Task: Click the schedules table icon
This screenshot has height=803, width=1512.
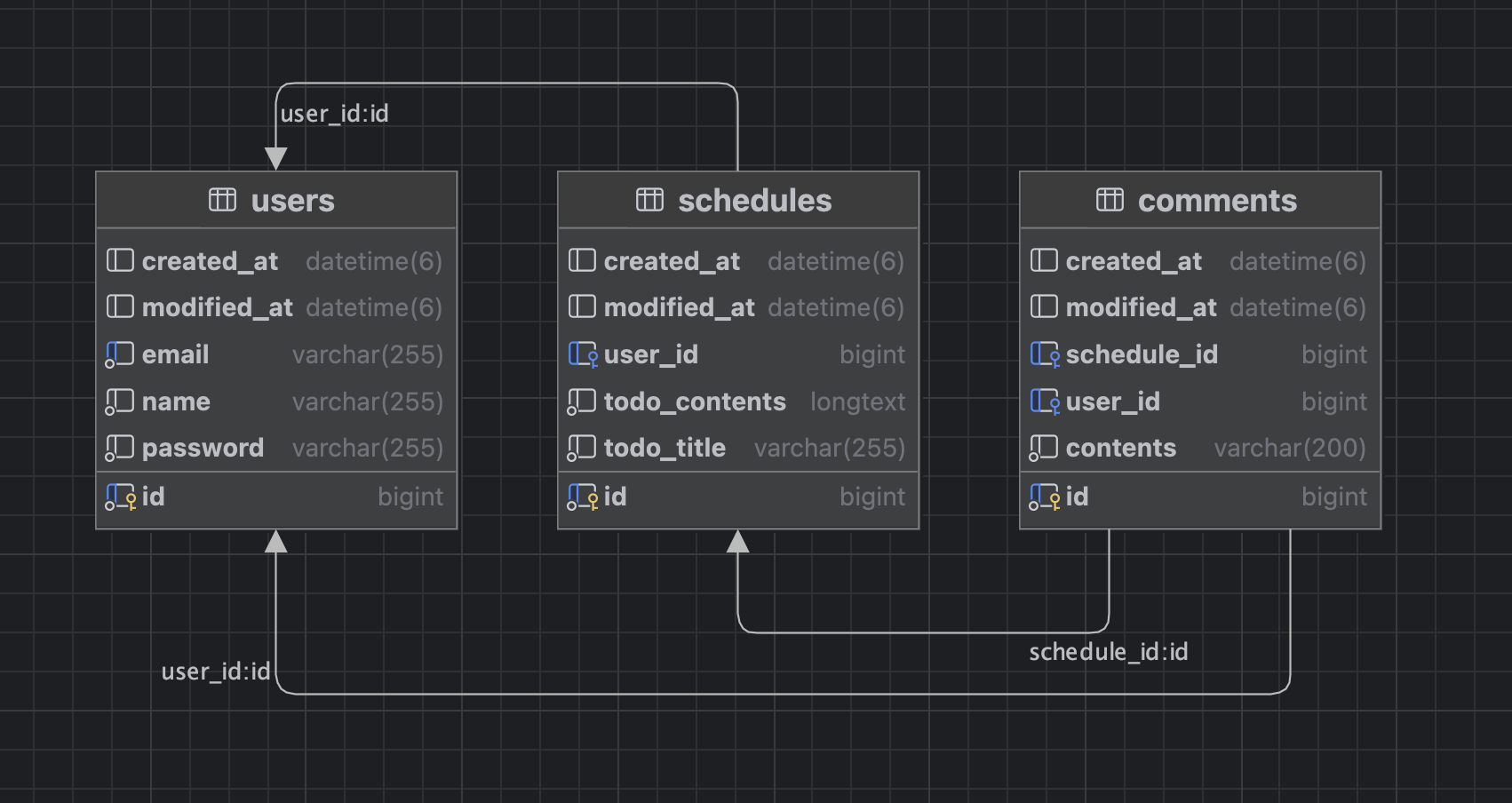Action: click(x=649, y=200)
